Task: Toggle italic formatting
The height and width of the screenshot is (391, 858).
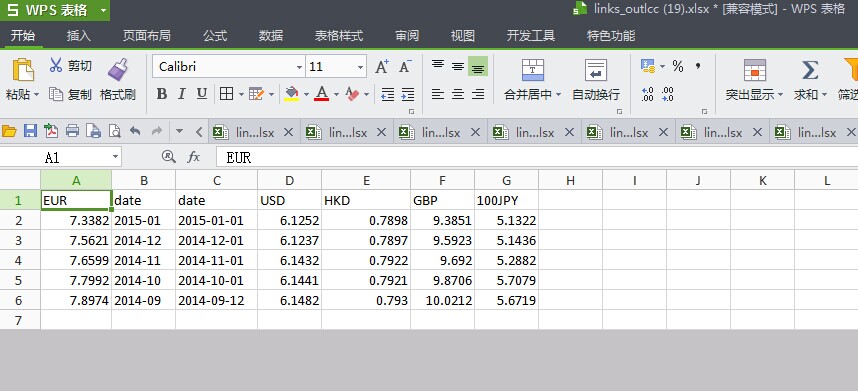Action: click(x=182, y=94)
